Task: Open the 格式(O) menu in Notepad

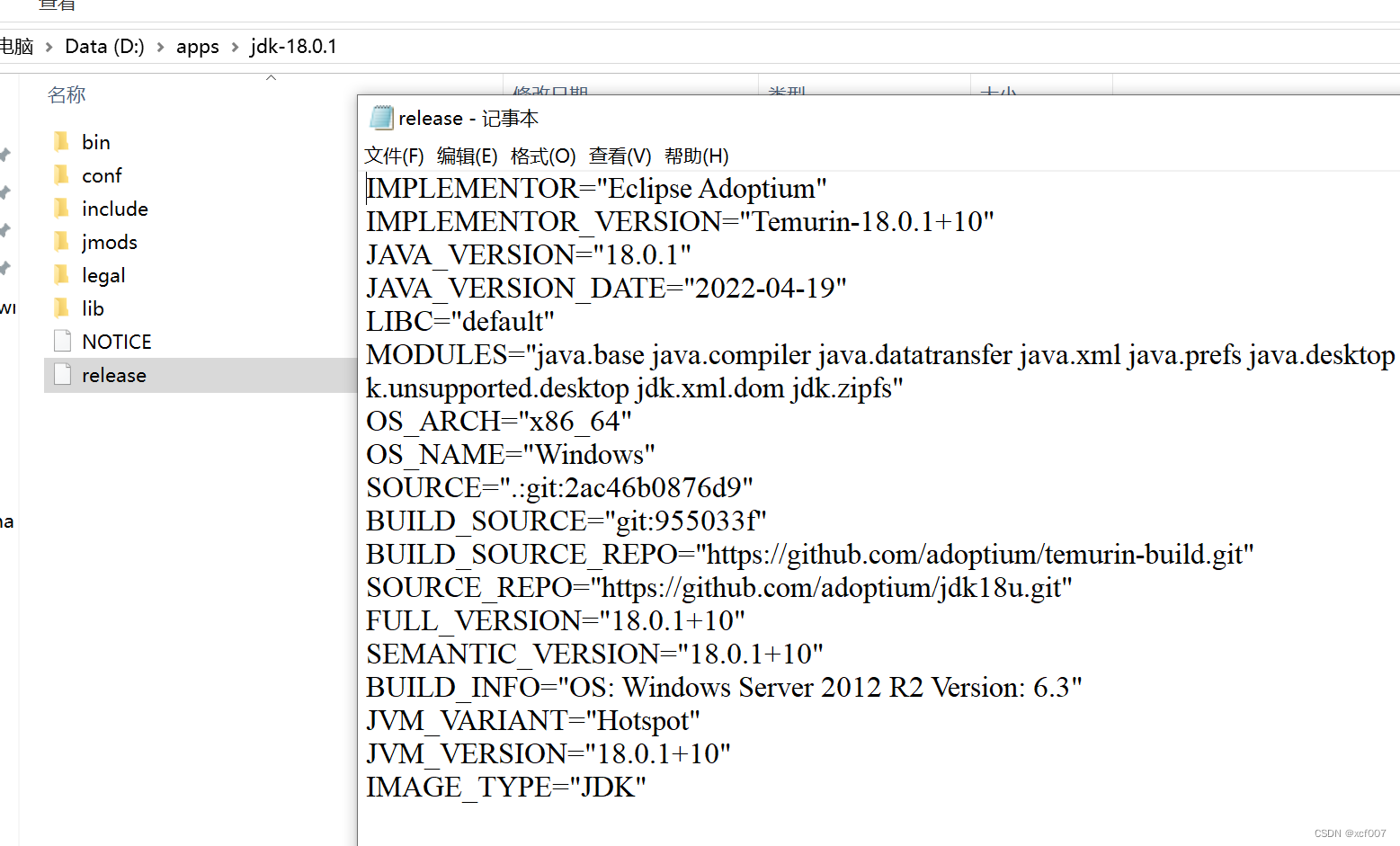Action: [543, 156]
